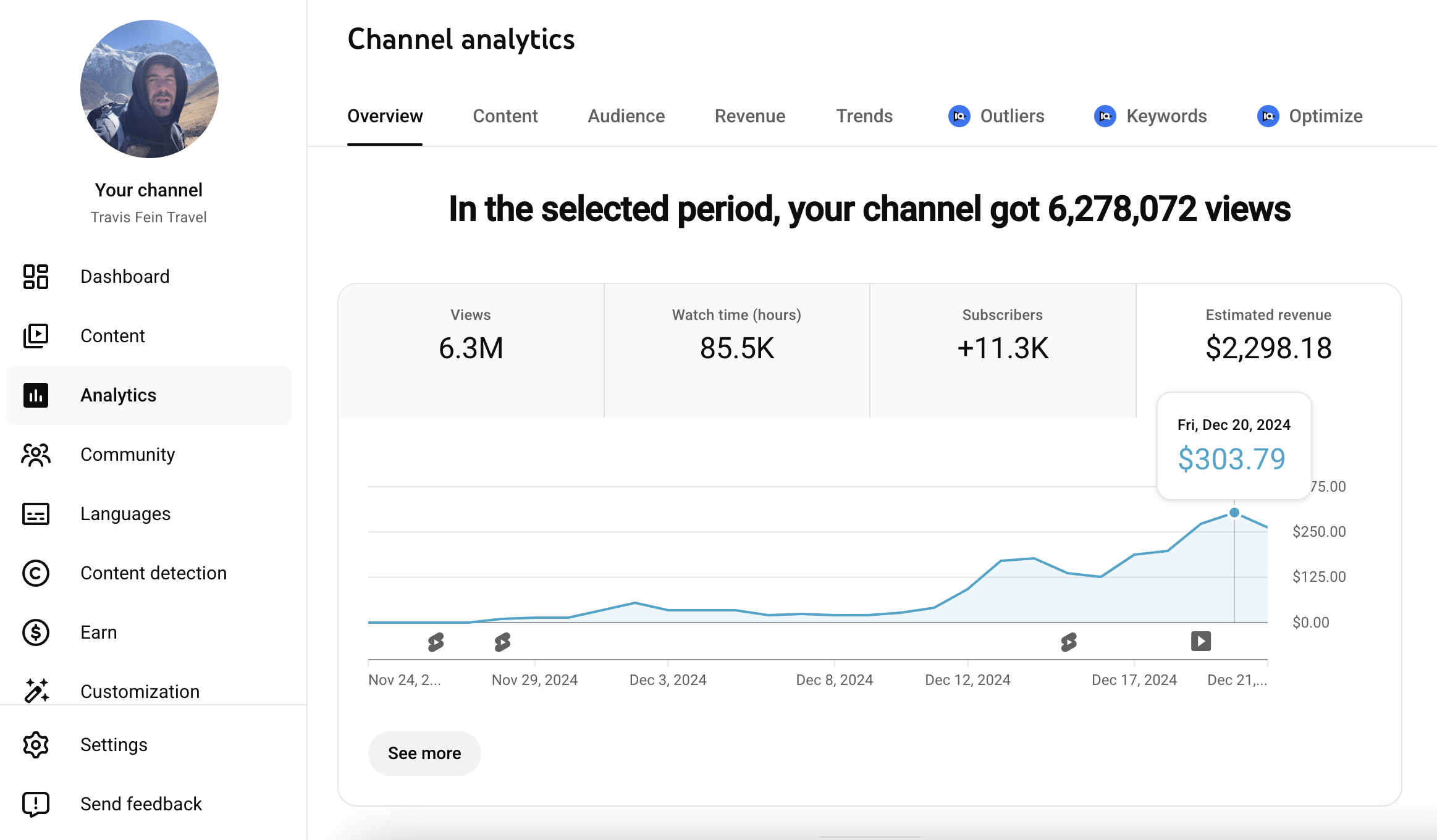Viewport: 1437px width, 840px height.
Task: Click the channel profile picture
Action: 149,89
